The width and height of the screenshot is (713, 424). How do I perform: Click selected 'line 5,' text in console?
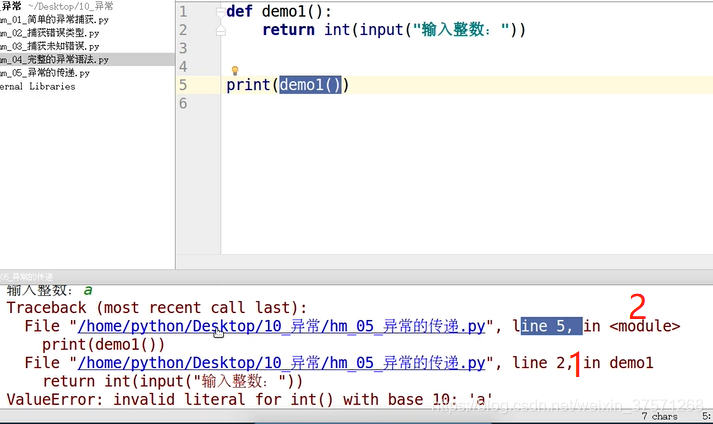pyautogui.click(x=551, y=326)
